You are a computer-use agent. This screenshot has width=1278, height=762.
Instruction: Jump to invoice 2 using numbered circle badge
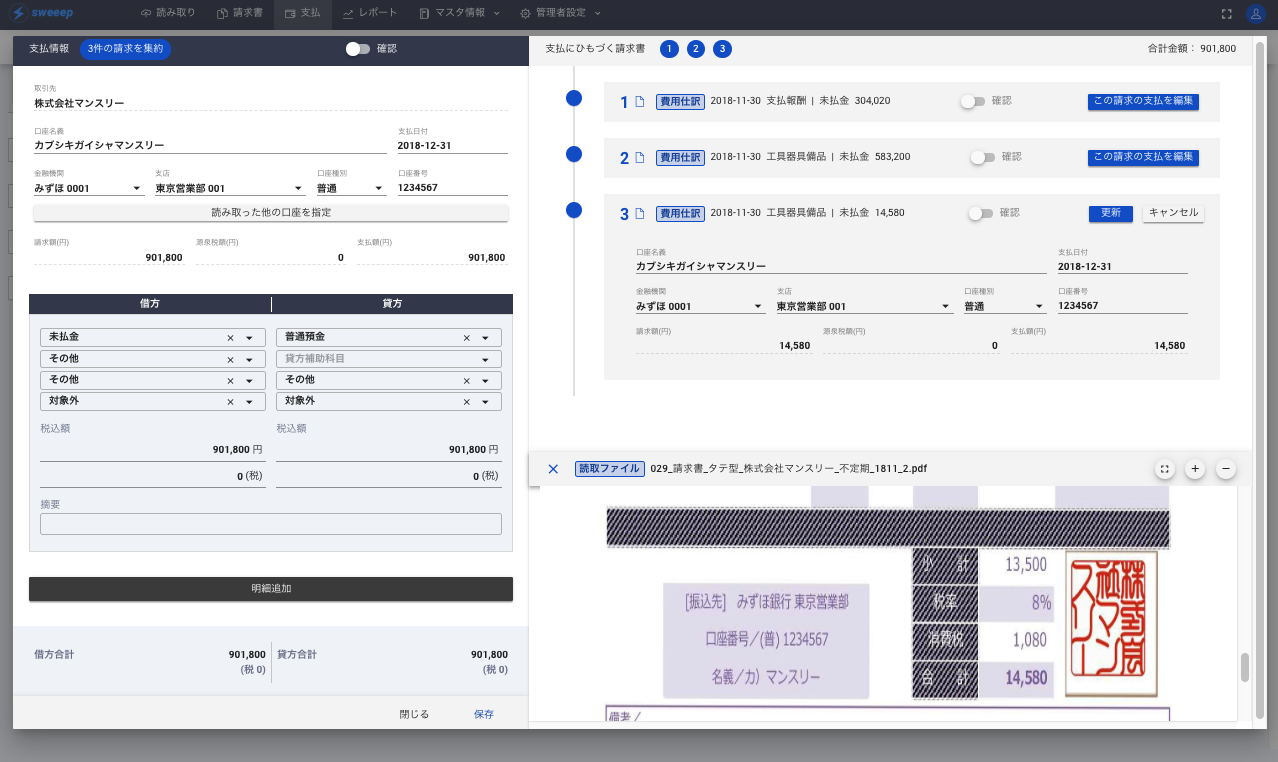click(x=696, y=49)
